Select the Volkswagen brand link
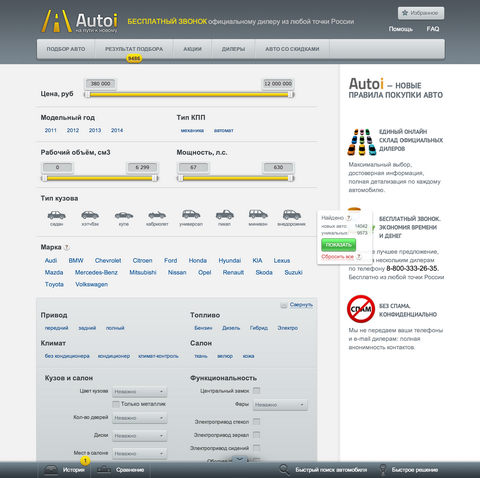The height and width of the screenshot is (478, 480). (91, 284)
